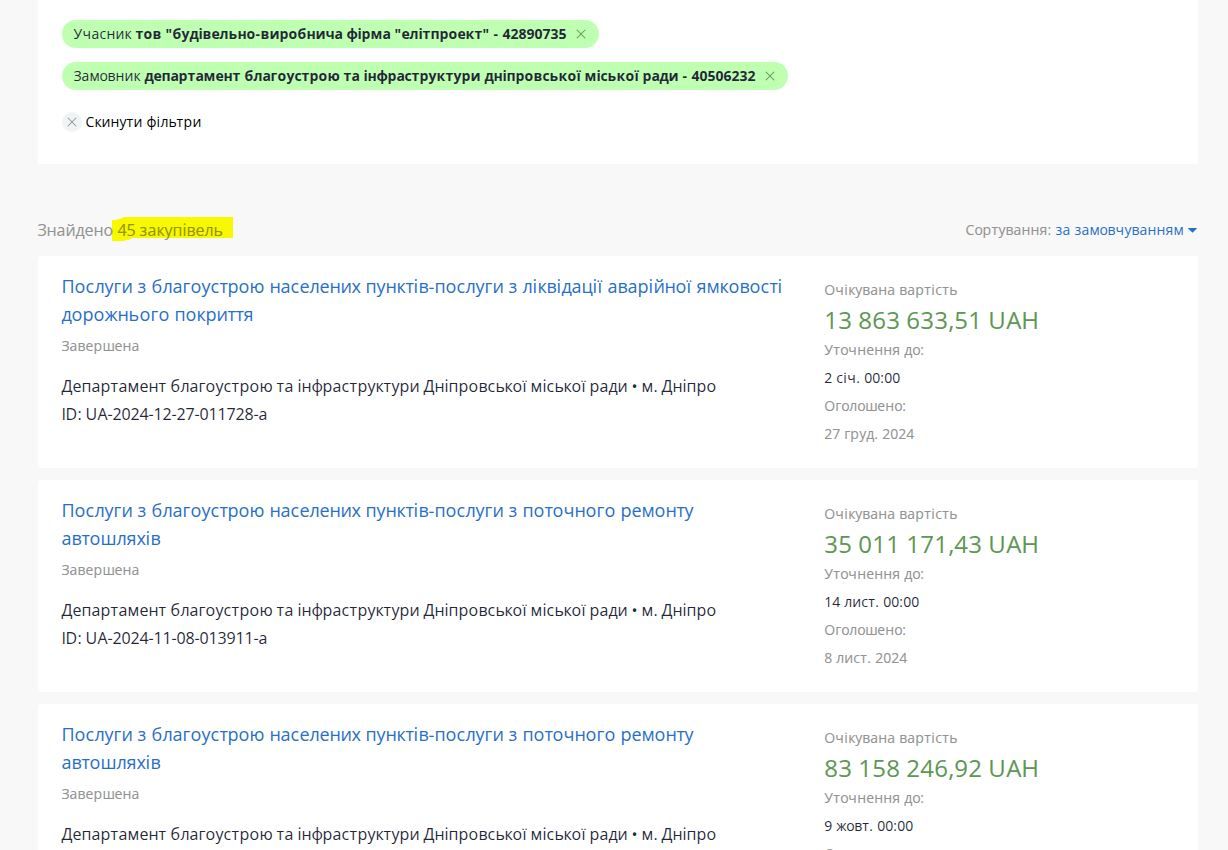Open the sorting dropdown за замовчуванням
1228x850 pixels.
(1118, 230)
